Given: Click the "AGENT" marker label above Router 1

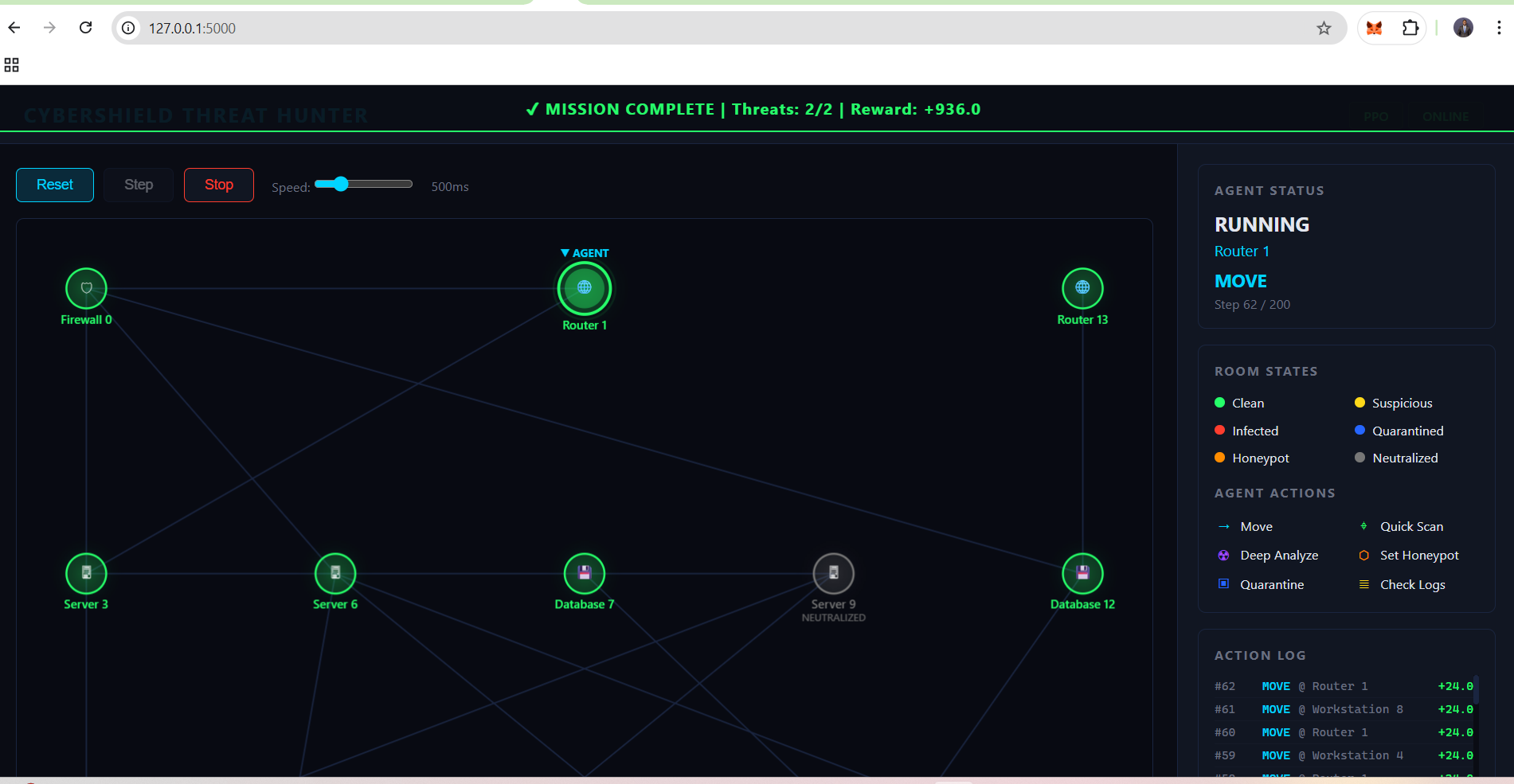Looking at the screenshot, I should tap(585, 253).
